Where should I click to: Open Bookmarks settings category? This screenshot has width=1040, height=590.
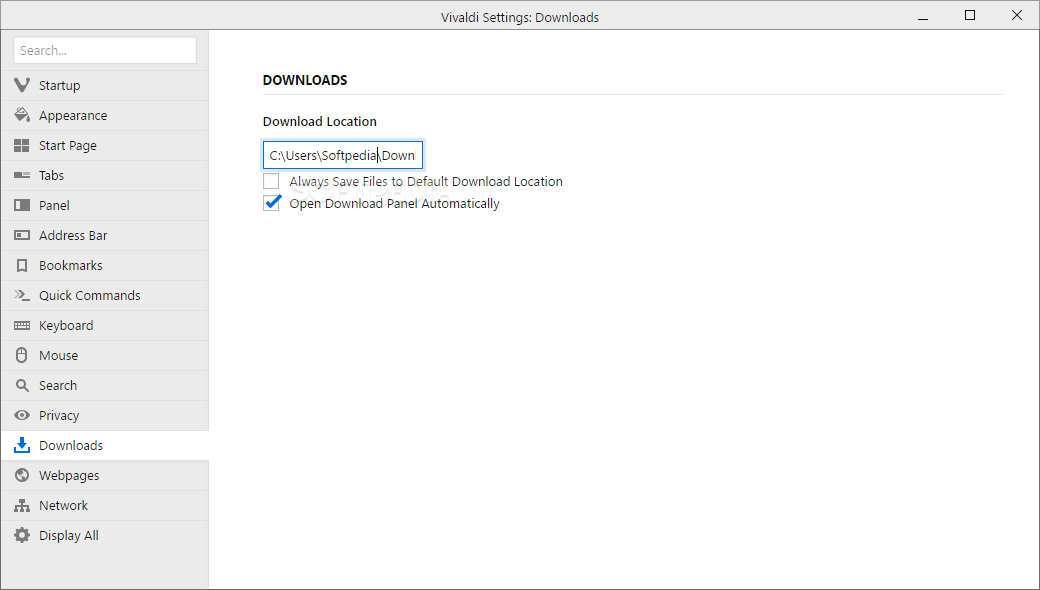point(105,265)
